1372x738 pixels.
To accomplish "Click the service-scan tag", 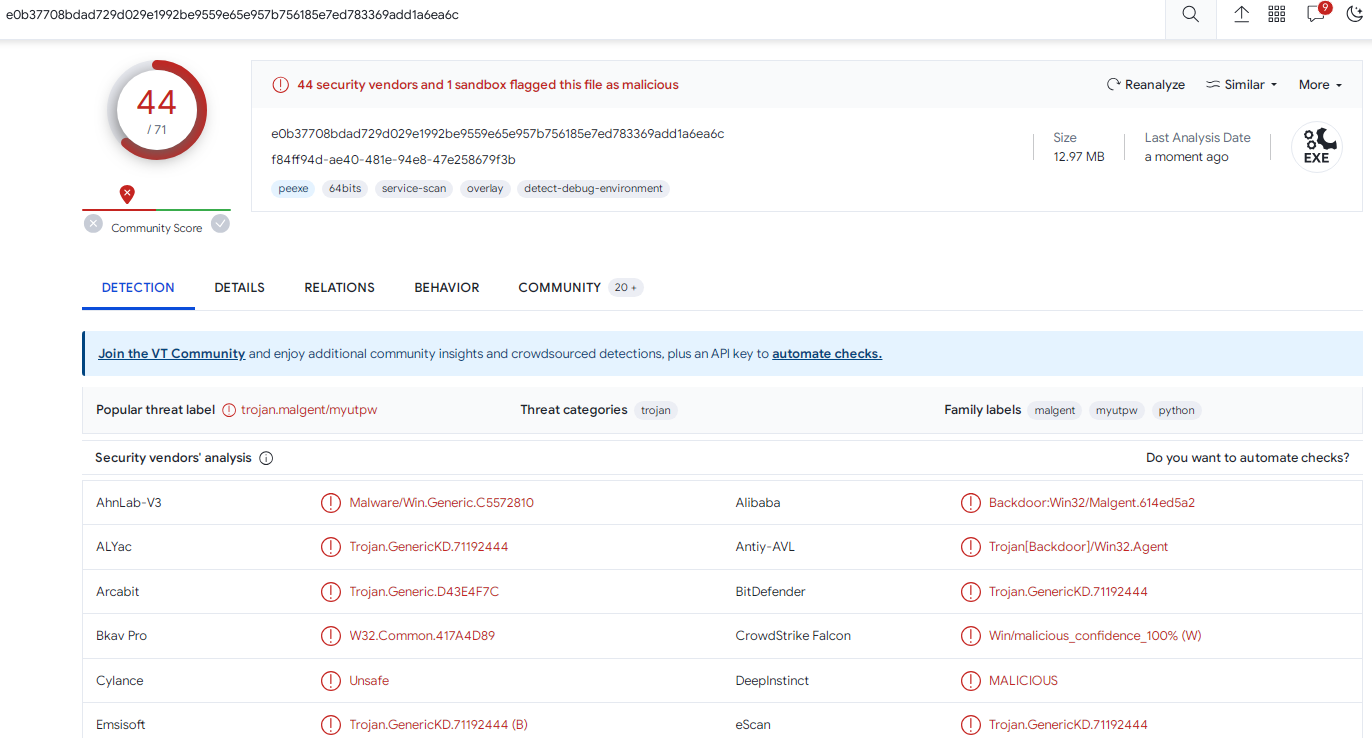I will [x=414, y=189].
